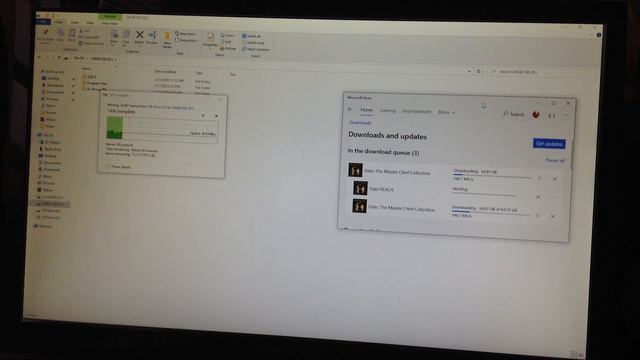
Task: Click Invert selection in the ribbon
Action: 255,49
